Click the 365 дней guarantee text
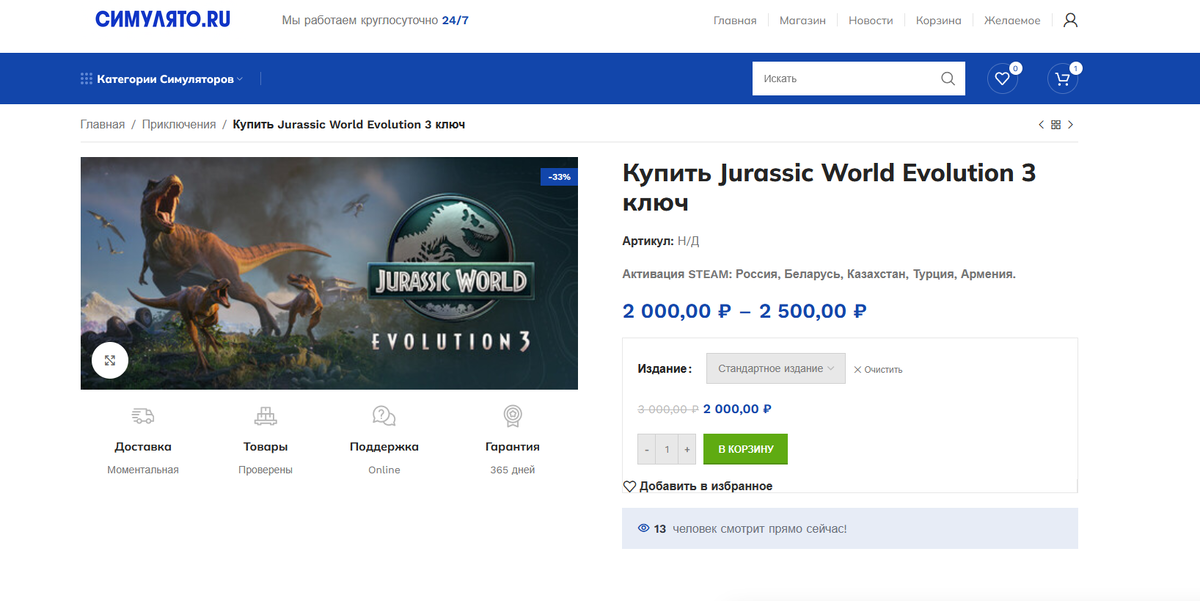 [512, 470]
